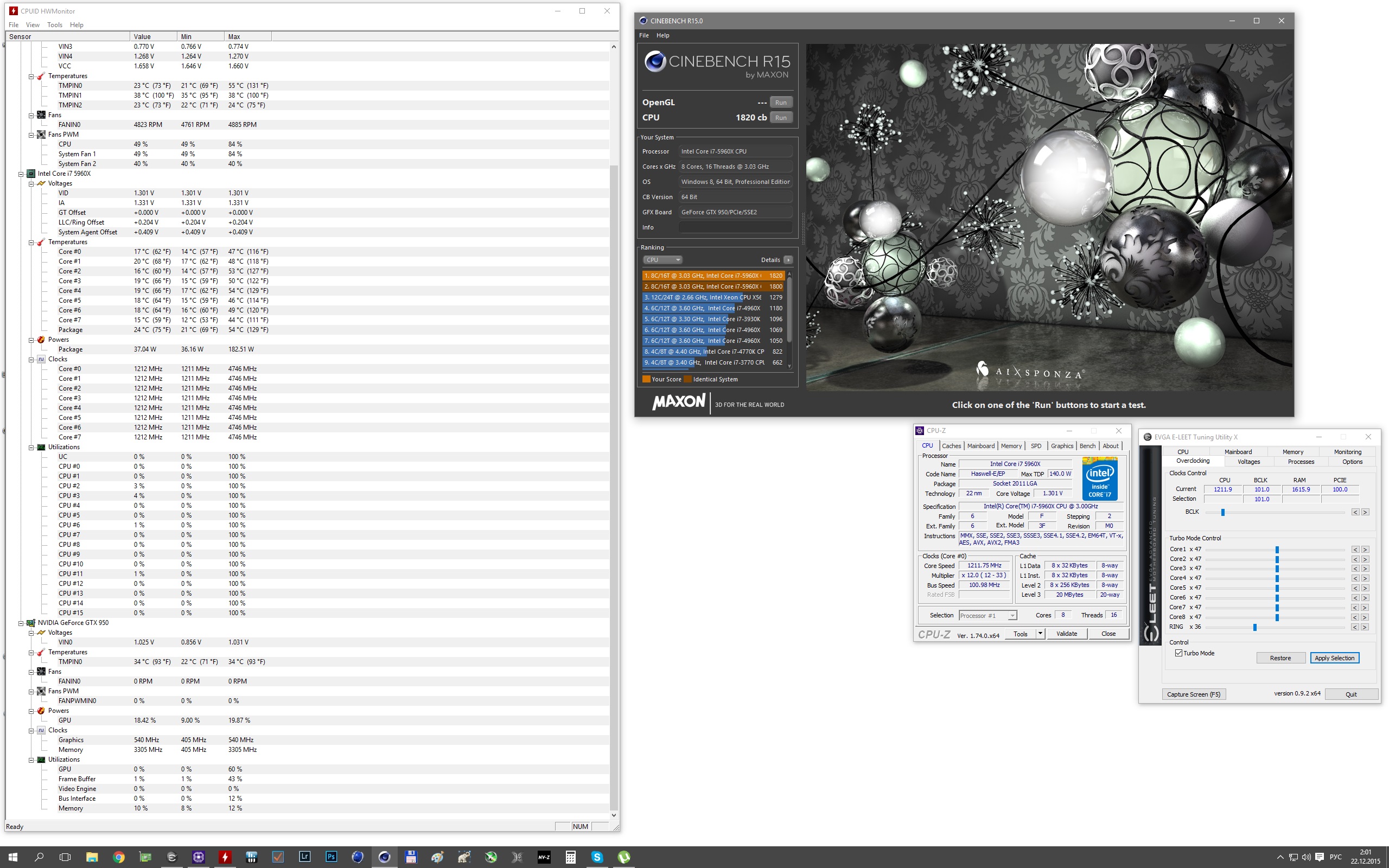Open the action center notification icon

1320,857
